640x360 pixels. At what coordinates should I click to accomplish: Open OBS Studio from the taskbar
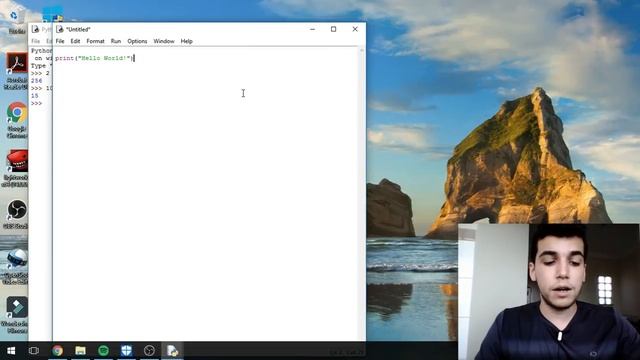click(149, 351)
